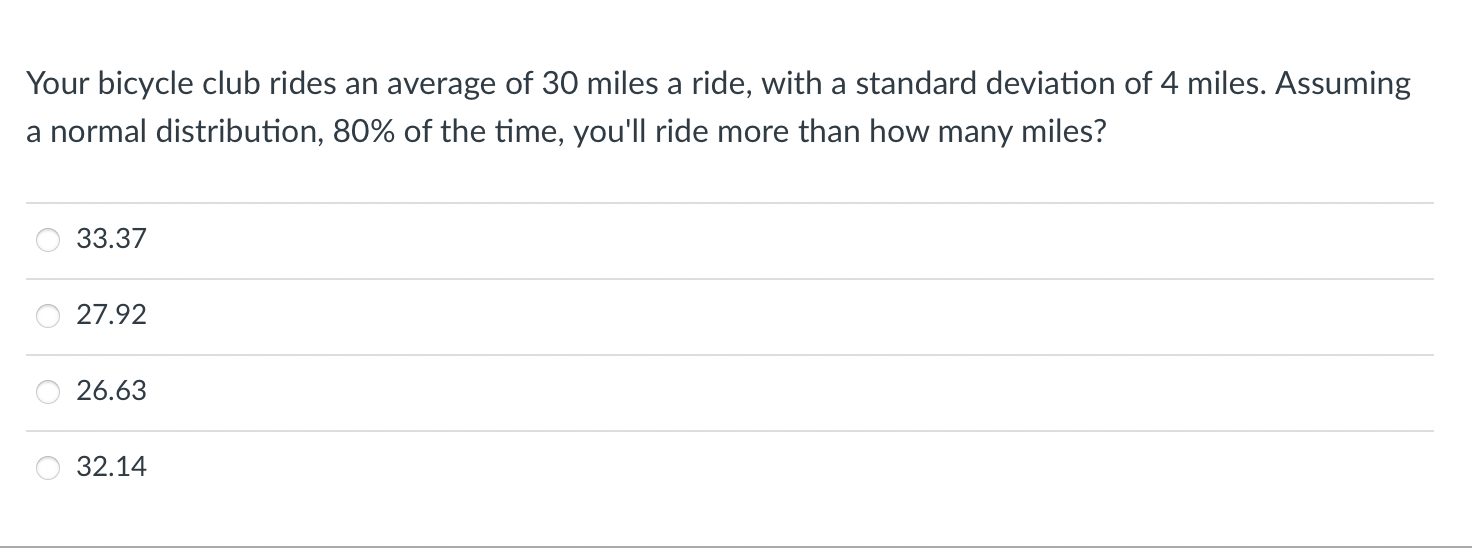Choose the 27.92 radio button
1472x560 pixels.
[x=49, y=316]
